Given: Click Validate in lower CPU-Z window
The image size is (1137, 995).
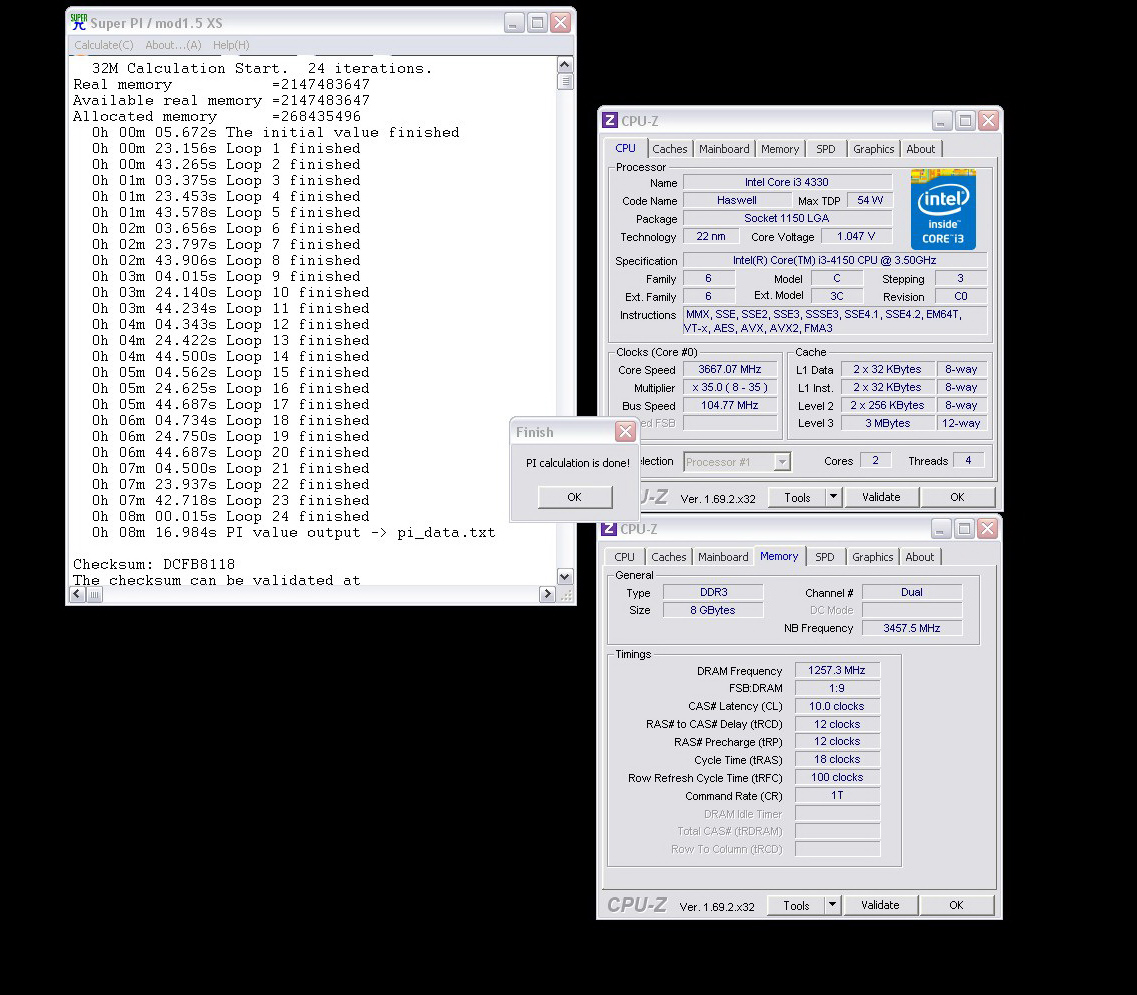Looking at the screenshot, I should click(880, 906).
